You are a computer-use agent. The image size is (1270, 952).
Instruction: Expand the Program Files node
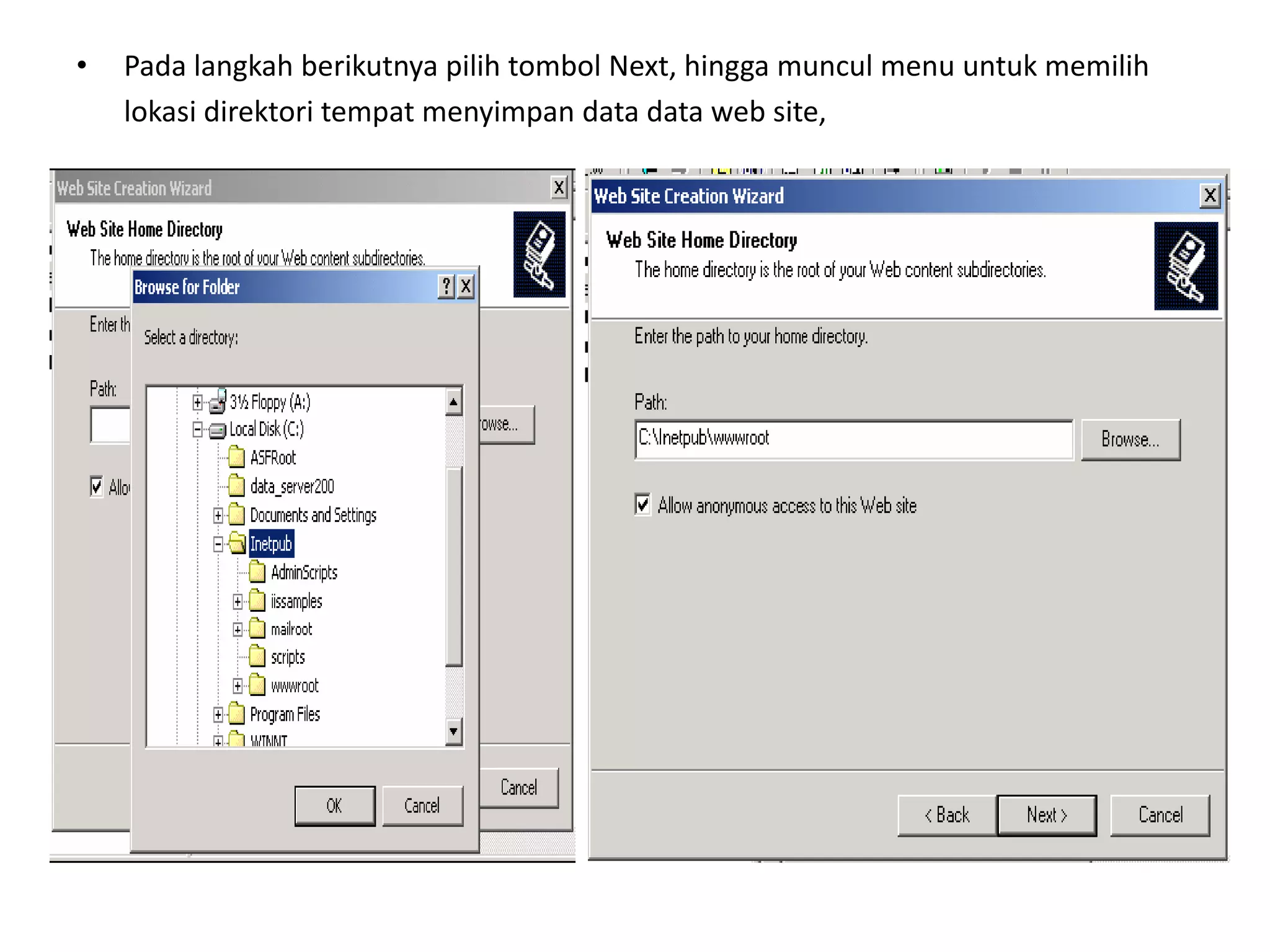point(218,715)
